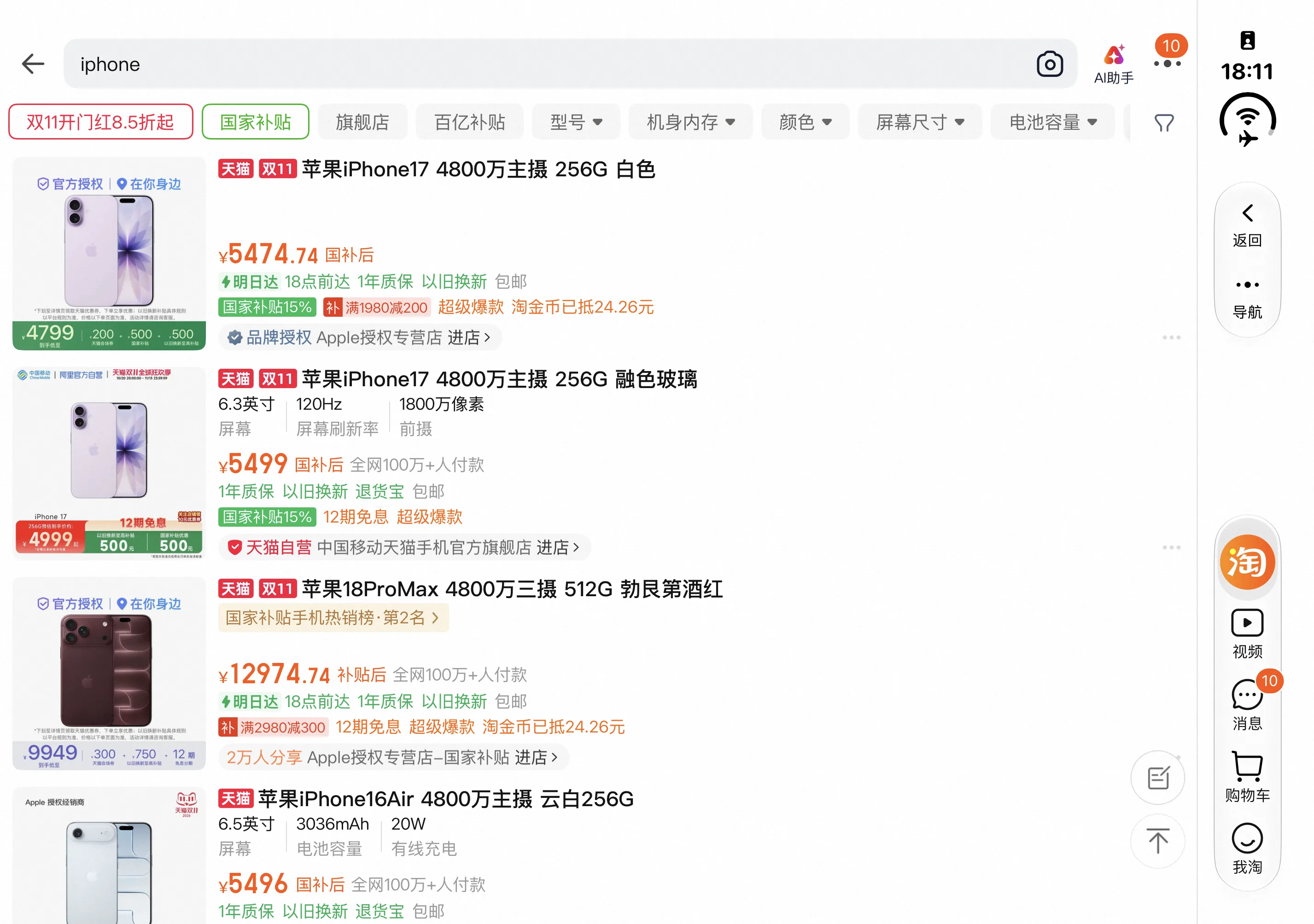Image resolution: width=1314 pixels, height=924 pixels.
Task: Open more options for iPhone17 白色 listing
Action: (x=1171, y=337)
